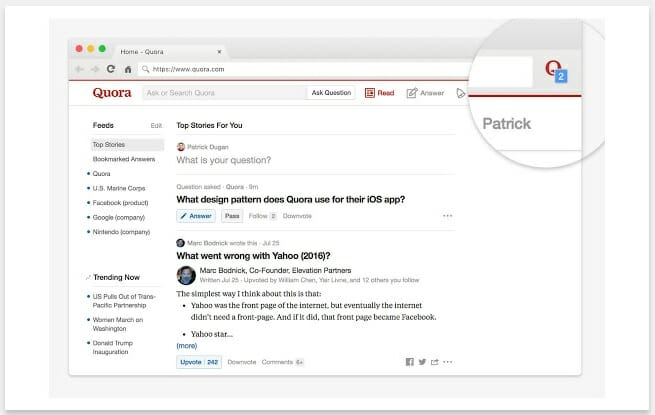Open the iOS app design pattern question
Image resolution: width=655 pixels, height=415 pixels.
[290, 199]
